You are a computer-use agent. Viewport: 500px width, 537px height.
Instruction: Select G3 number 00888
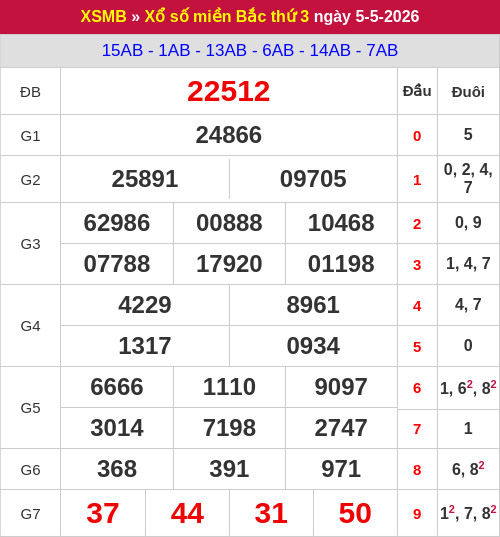(229, 223)
